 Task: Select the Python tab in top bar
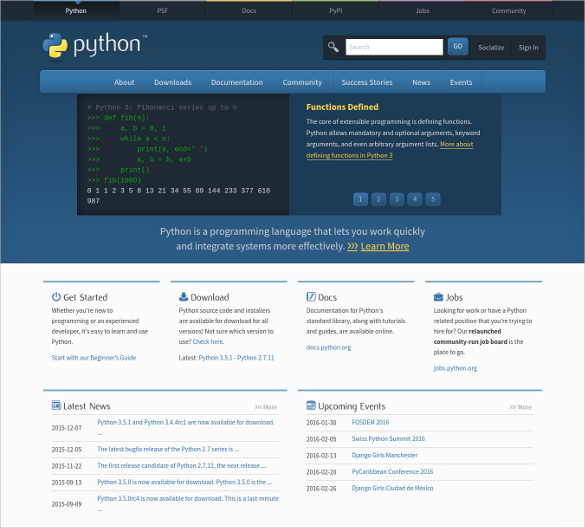coord(76,10)
